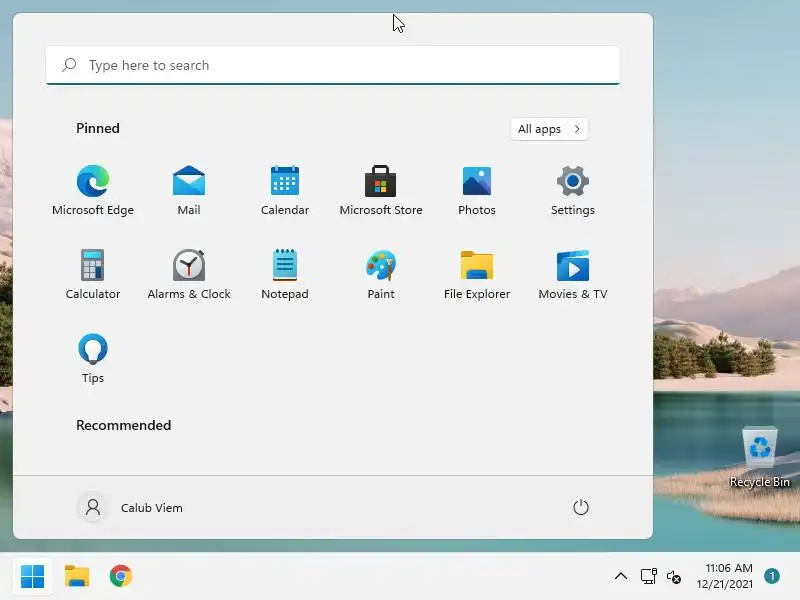This screenshot has height=600, width=800.
Task: Launch the Calculator app
Action: 93,274
